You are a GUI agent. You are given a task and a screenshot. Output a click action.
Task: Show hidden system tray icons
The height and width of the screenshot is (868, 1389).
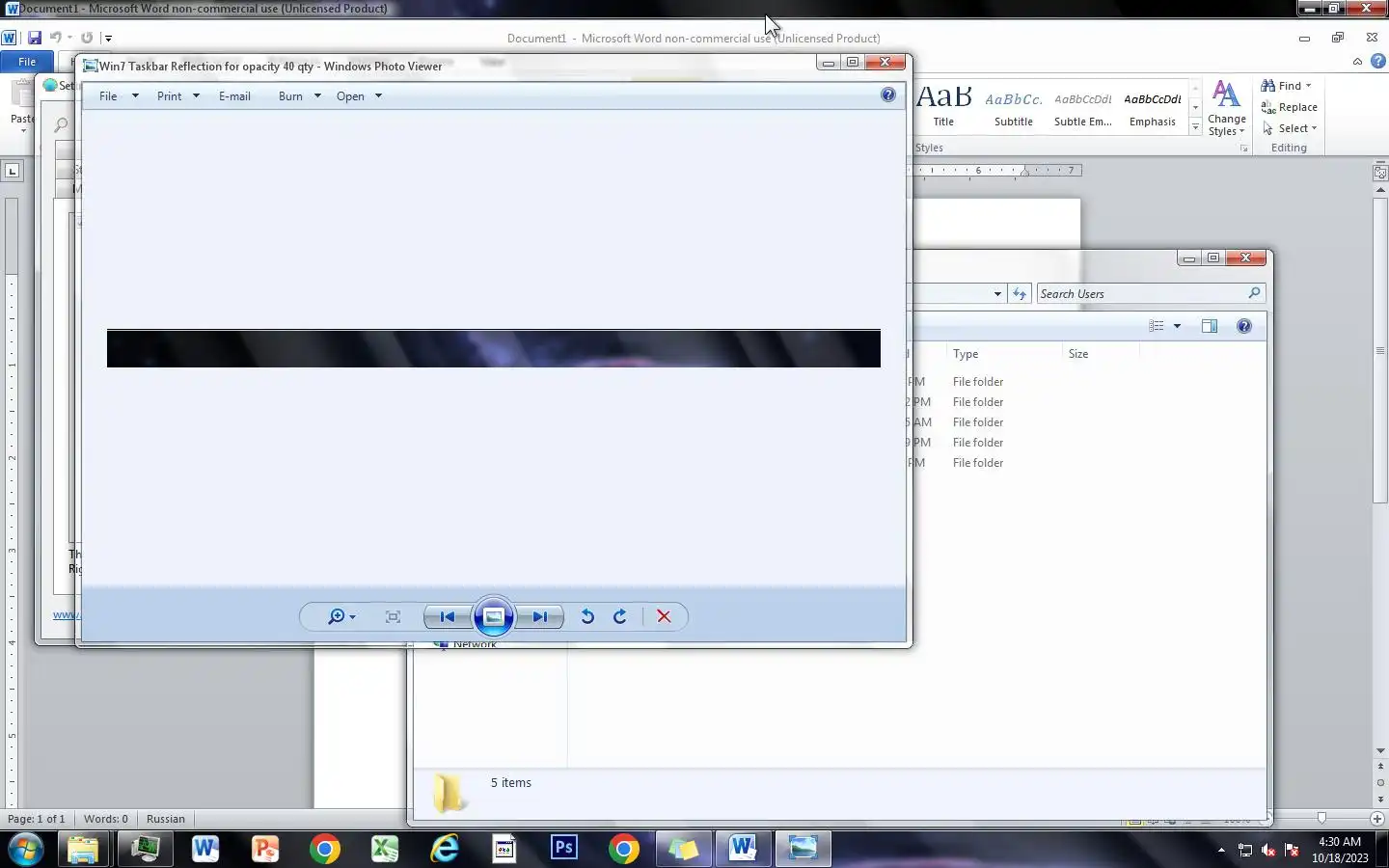click(x=1221, y=850)
